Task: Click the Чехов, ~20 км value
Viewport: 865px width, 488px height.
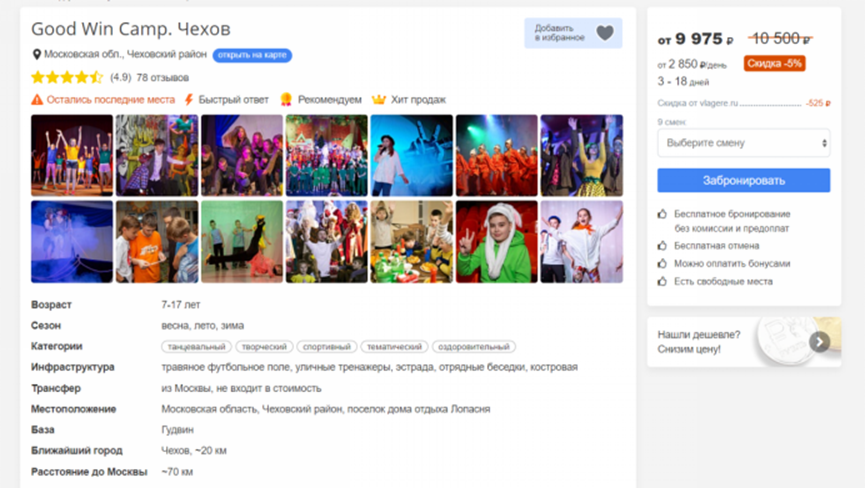Action: [x=194, y=451]
